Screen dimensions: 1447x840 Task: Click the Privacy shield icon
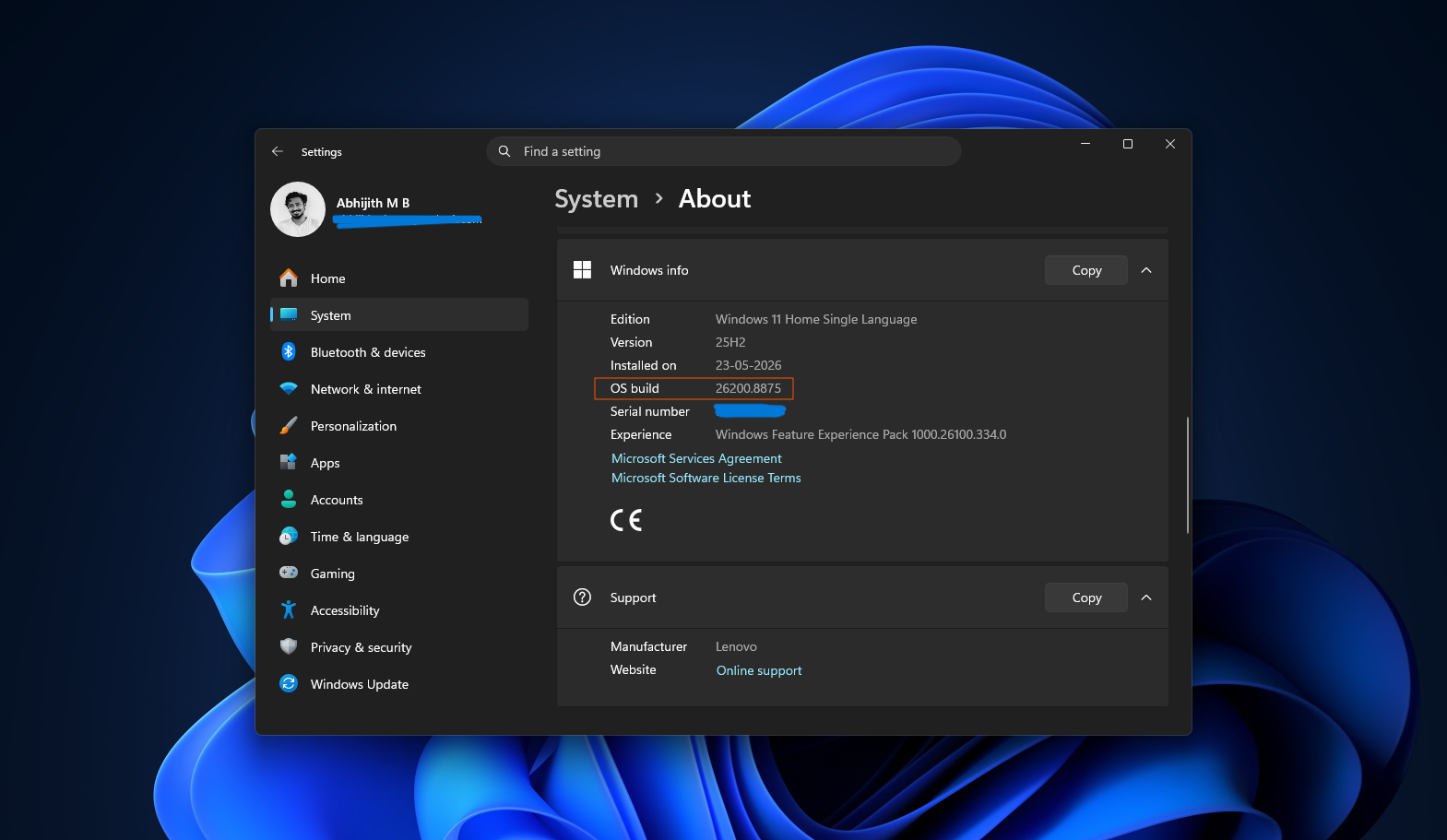[x=289, y=646]
